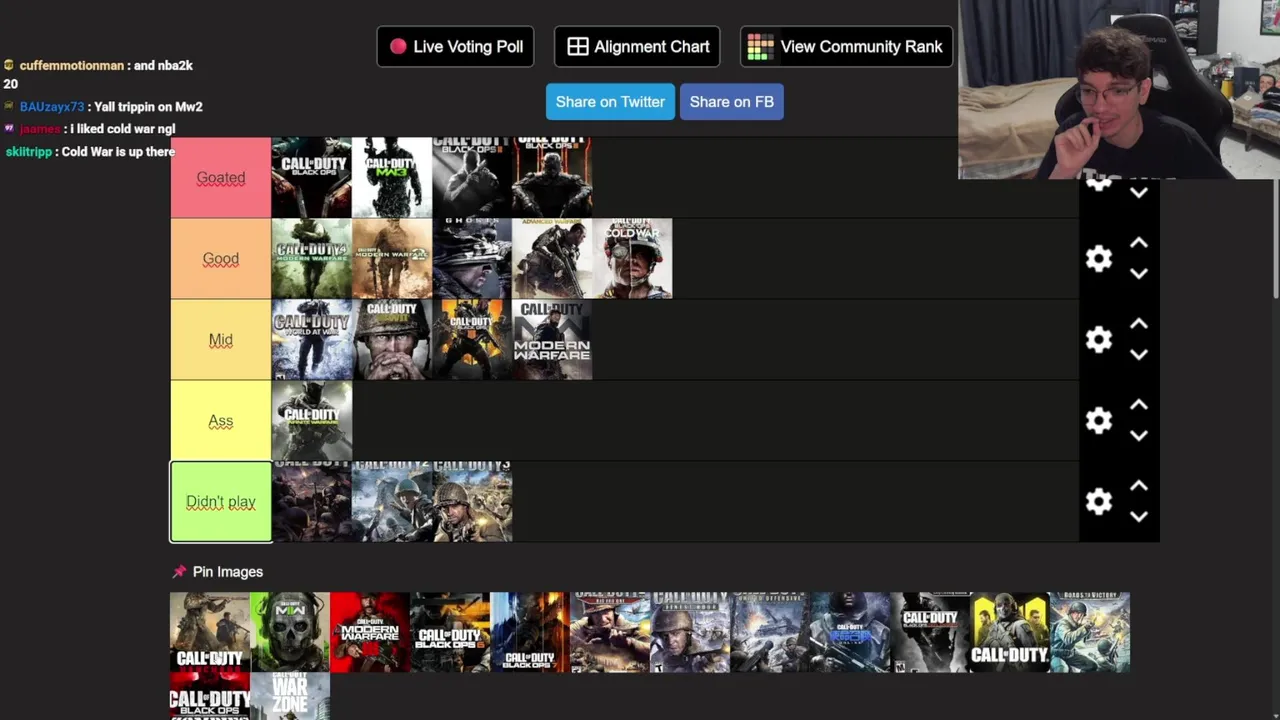Move the Goated tier down
The width and height of the screenshot is (1280, 720).
tap(1138, 193)
